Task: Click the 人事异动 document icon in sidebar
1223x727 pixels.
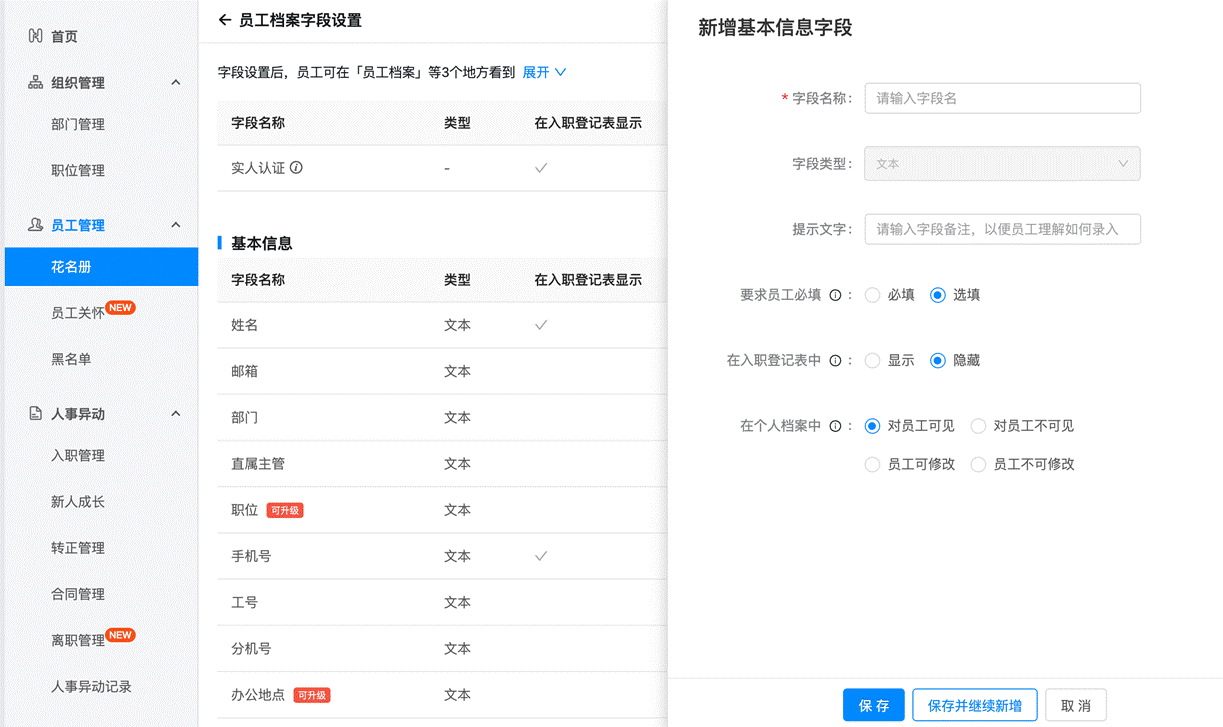Action: coord(36,414)
